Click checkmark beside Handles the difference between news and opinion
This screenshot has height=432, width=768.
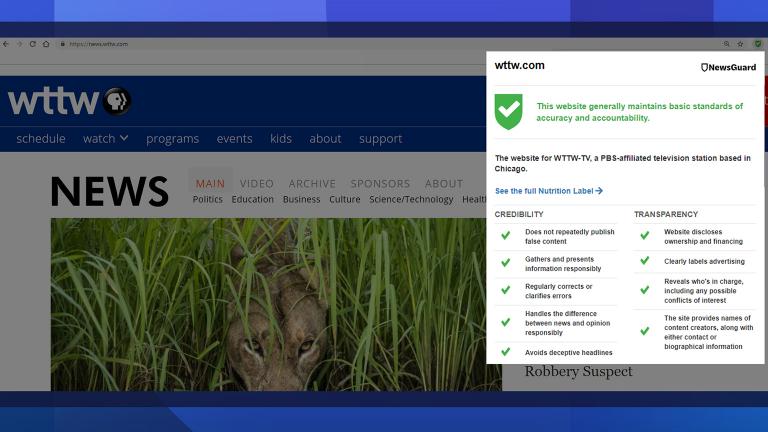coord(505,322)
